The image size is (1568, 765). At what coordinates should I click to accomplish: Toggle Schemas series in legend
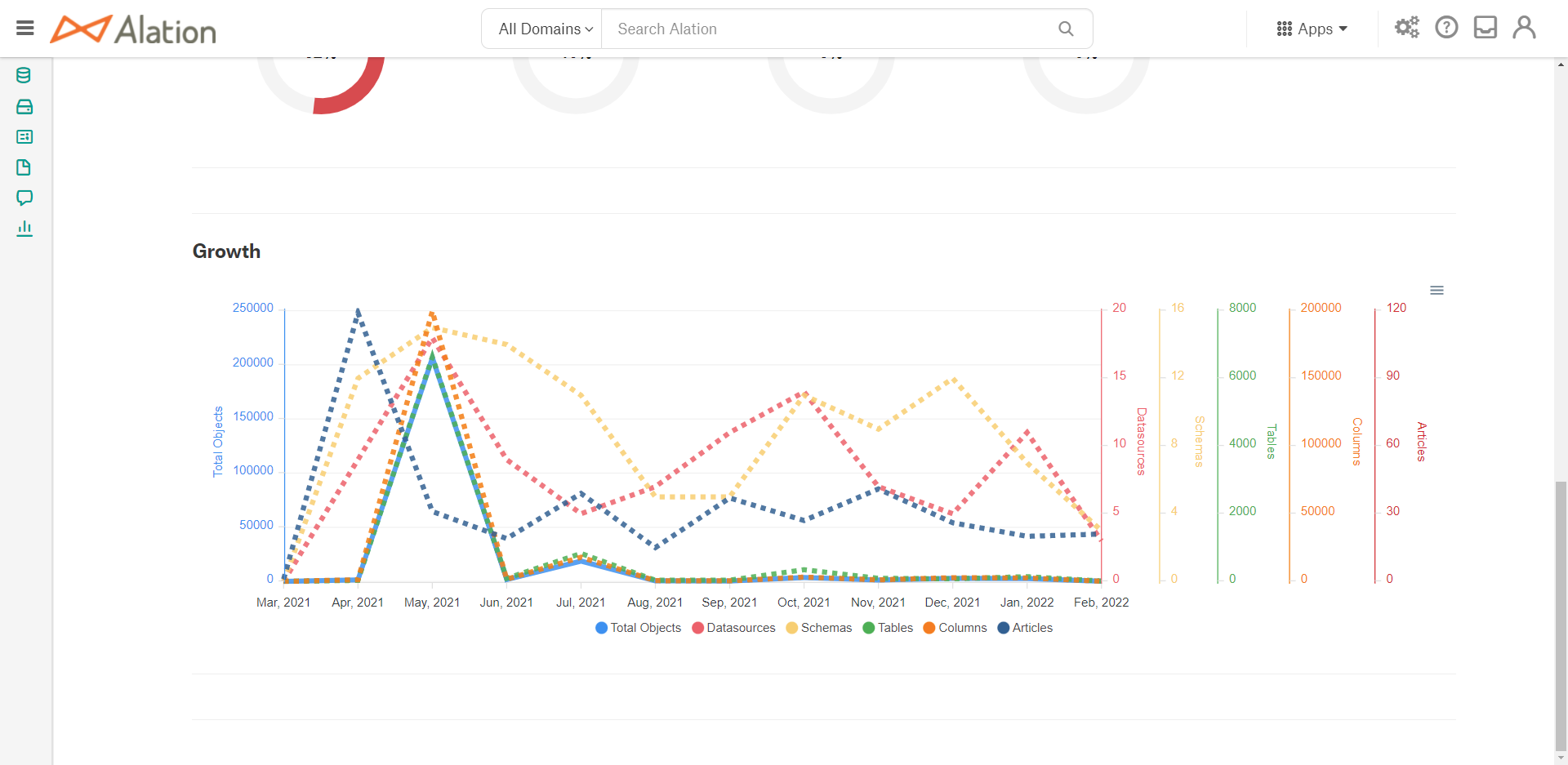[x=819, y=628]
